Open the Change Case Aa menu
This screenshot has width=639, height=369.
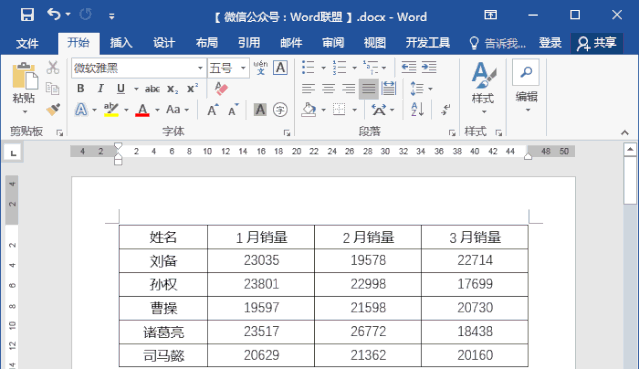tap(177, 110)
